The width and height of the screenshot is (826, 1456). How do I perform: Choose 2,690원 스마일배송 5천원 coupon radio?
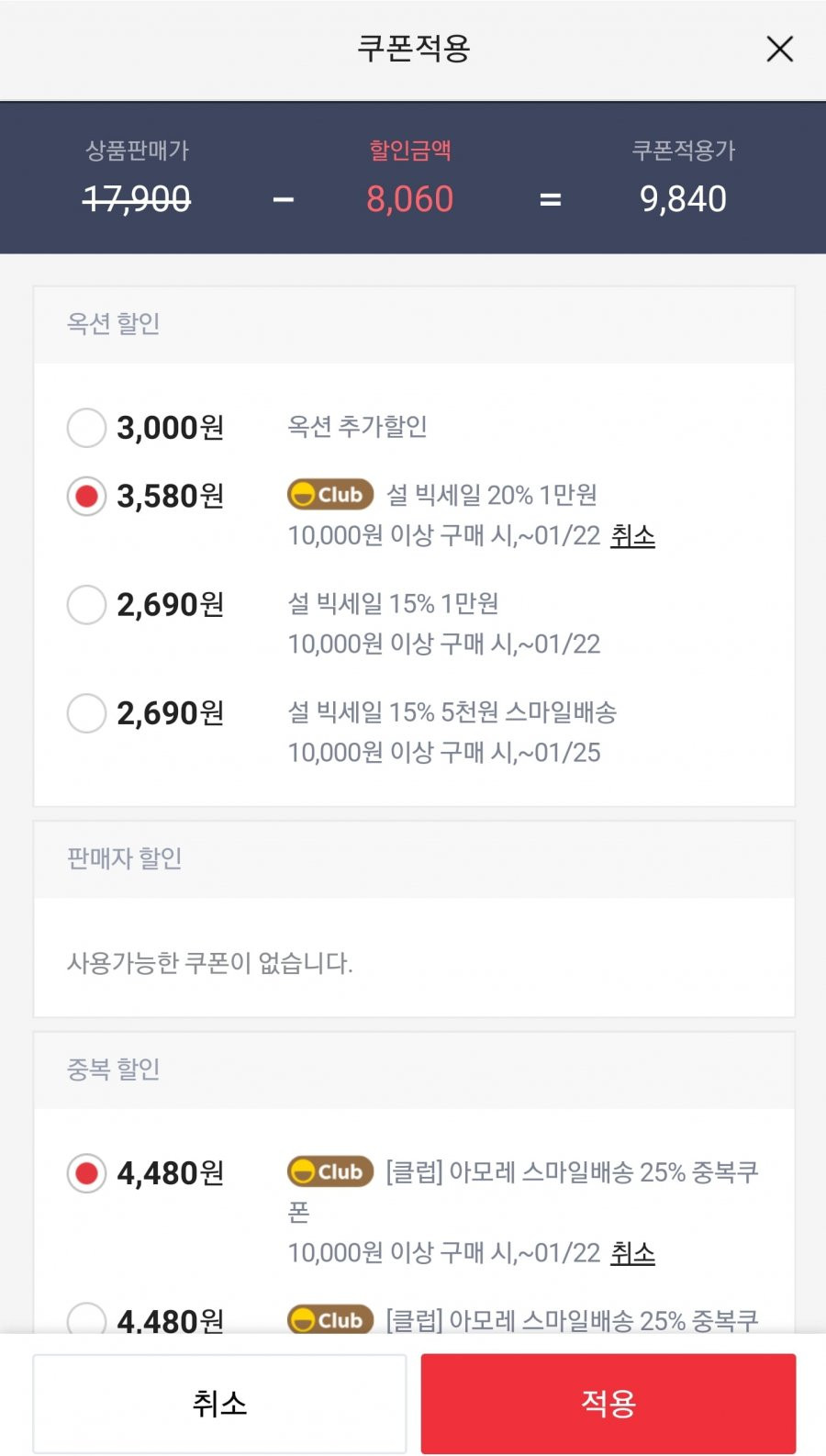(x=86, y=713)
